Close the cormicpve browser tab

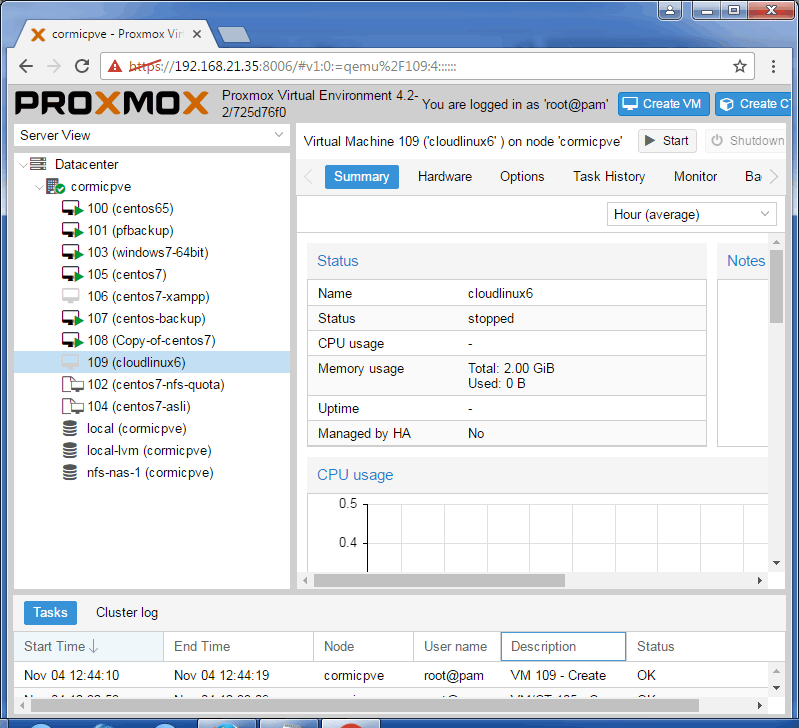(x=197, y=34)
